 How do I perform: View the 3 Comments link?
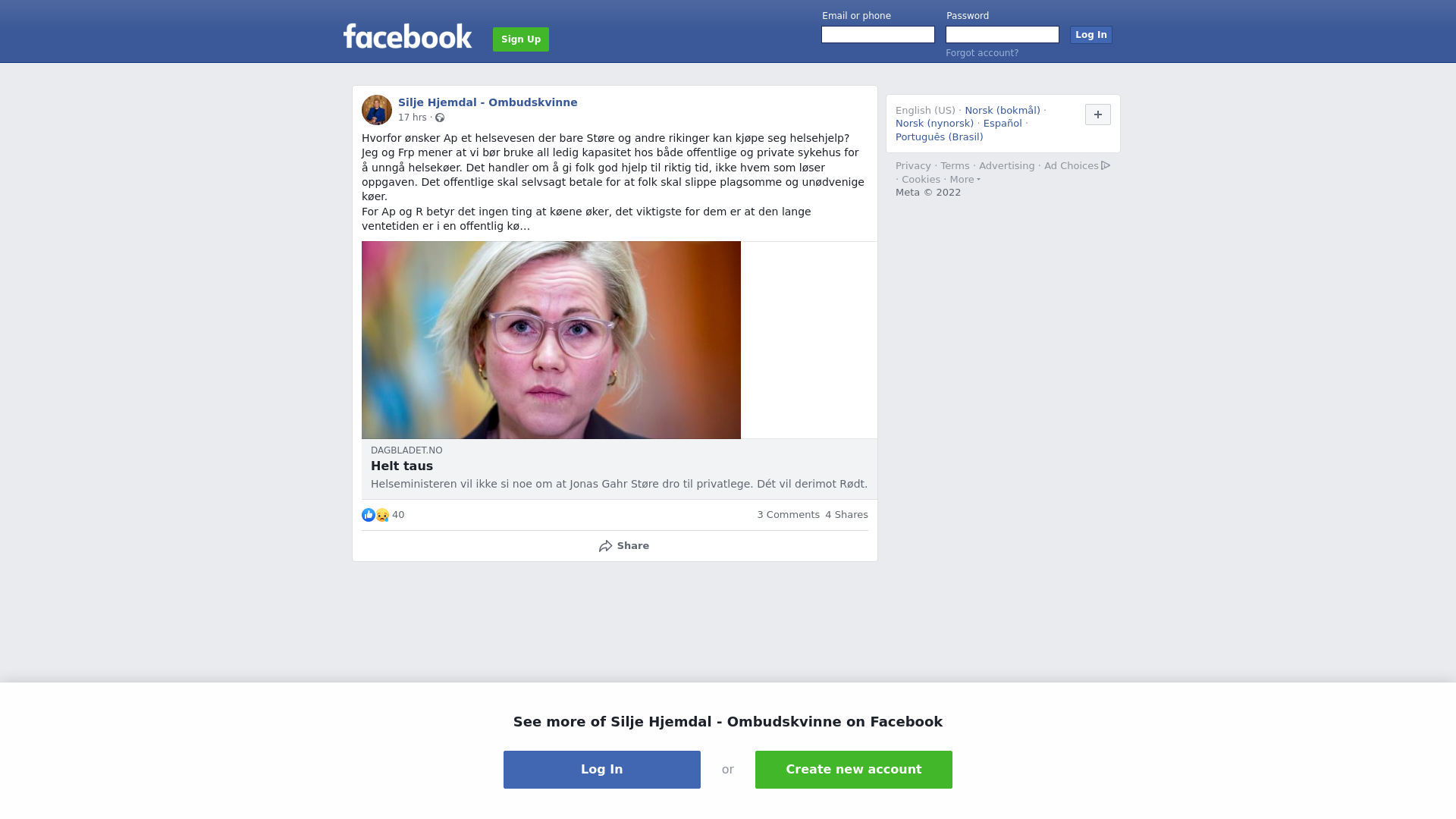pos(789,515)
